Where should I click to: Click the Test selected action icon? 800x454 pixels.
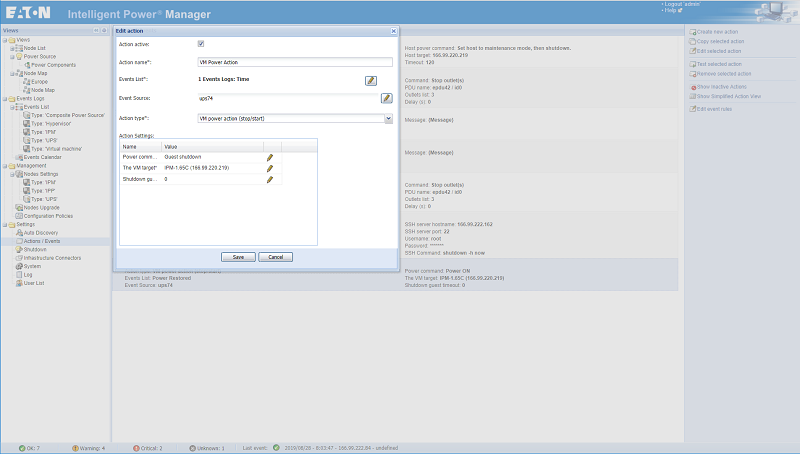(x=692, y=64)
